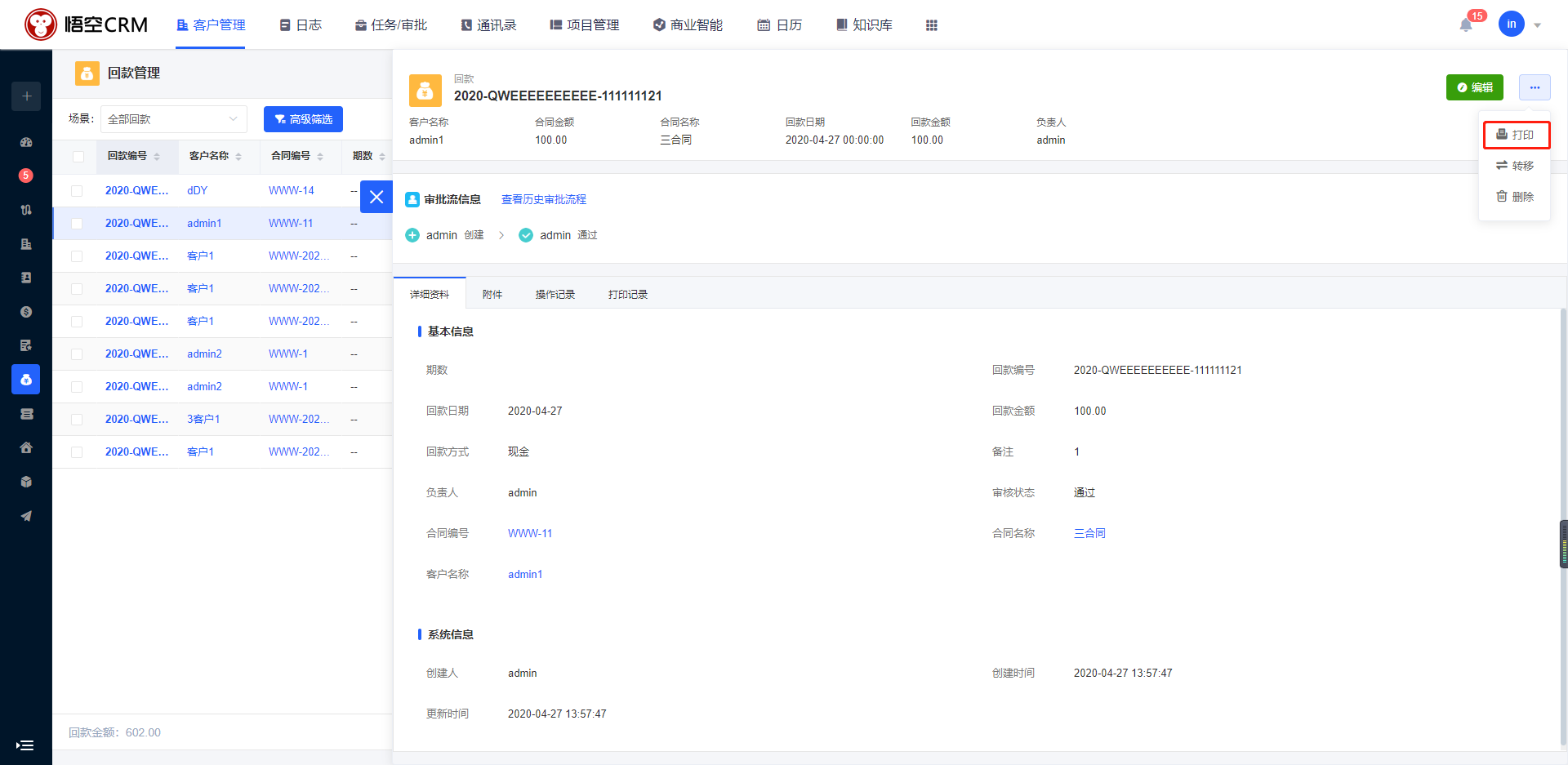Click the 高级筛选 filter button
The image size is (1568, 765).
point(303,119)
